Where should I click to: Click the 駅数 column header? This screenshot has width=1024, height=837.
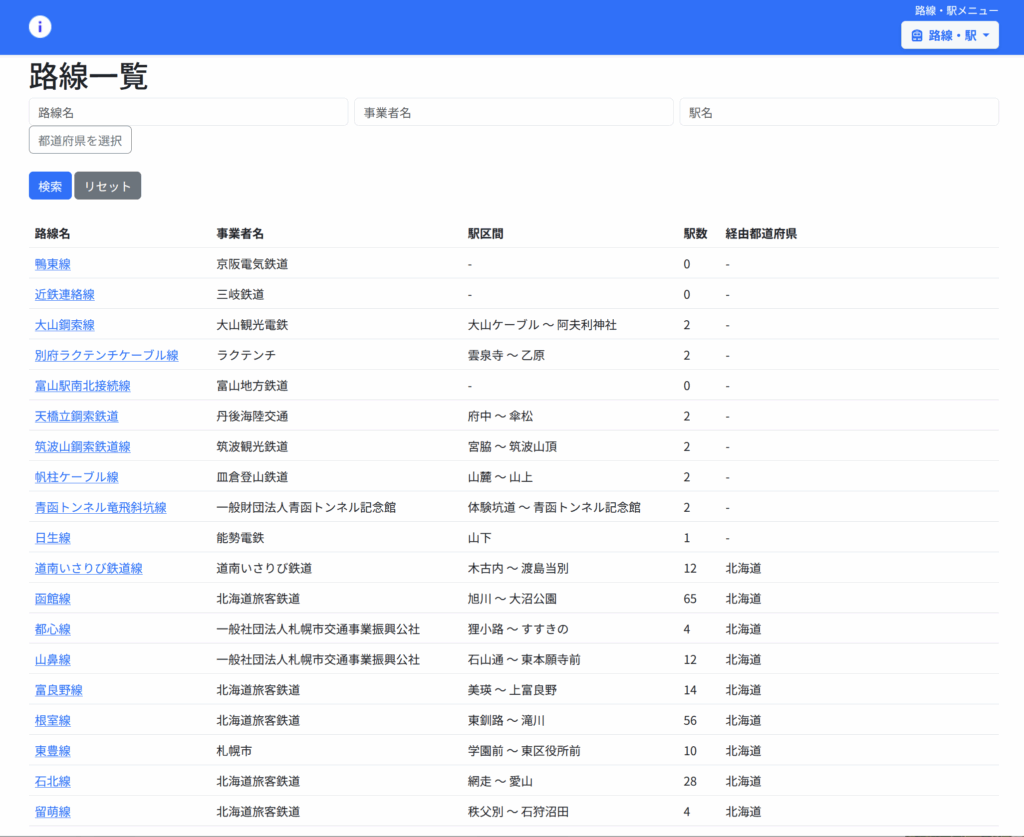pos(696,234)
